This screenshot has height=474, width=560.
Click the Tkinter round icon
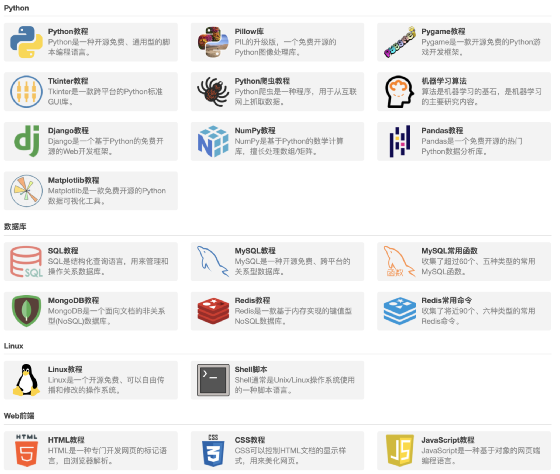pyautogui.click(x=26, y=91)
